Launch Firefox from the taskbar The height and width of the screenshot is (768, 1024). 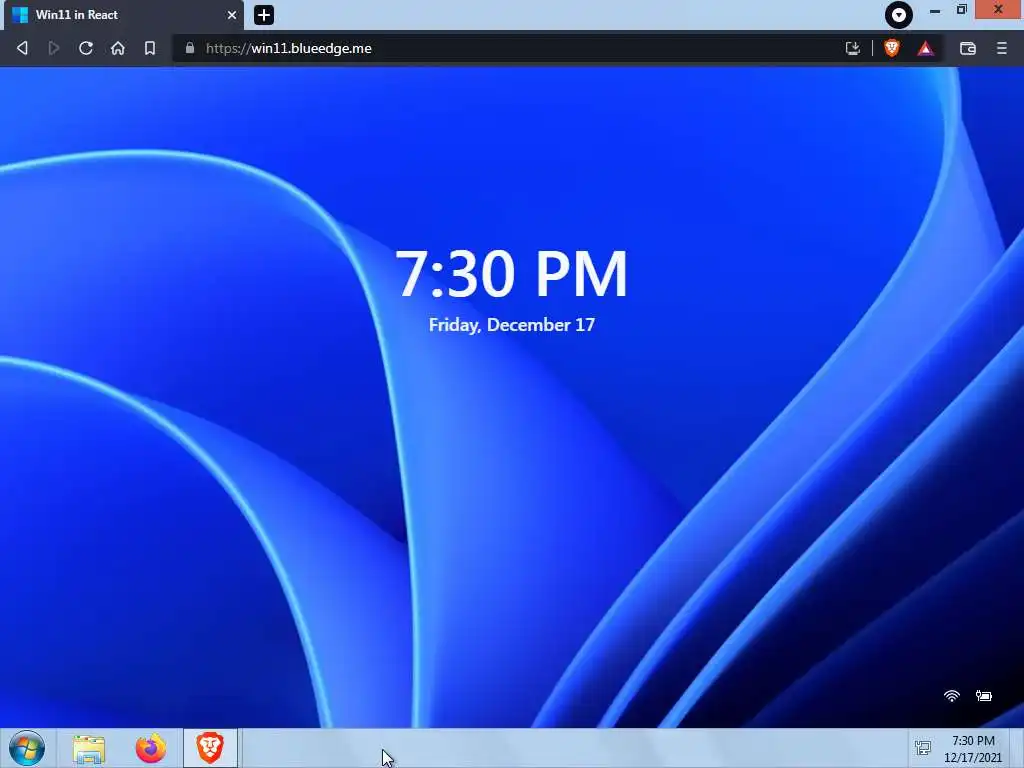click(151, 748)
